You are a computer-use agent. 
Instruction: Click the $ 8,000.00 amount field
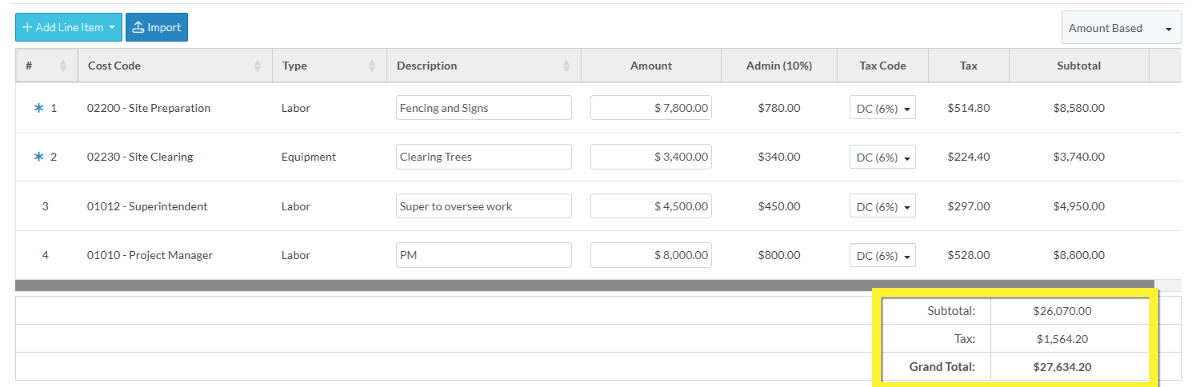click(x=651, y=254)
